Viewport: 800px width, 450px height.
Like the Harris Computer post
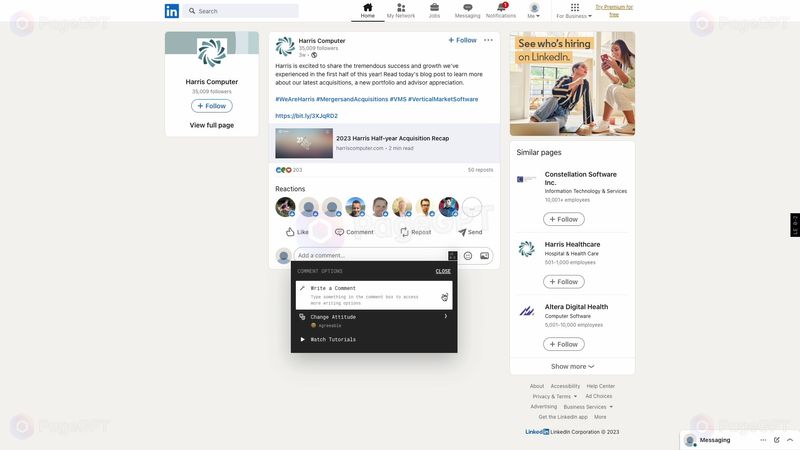tap(297, 232)
